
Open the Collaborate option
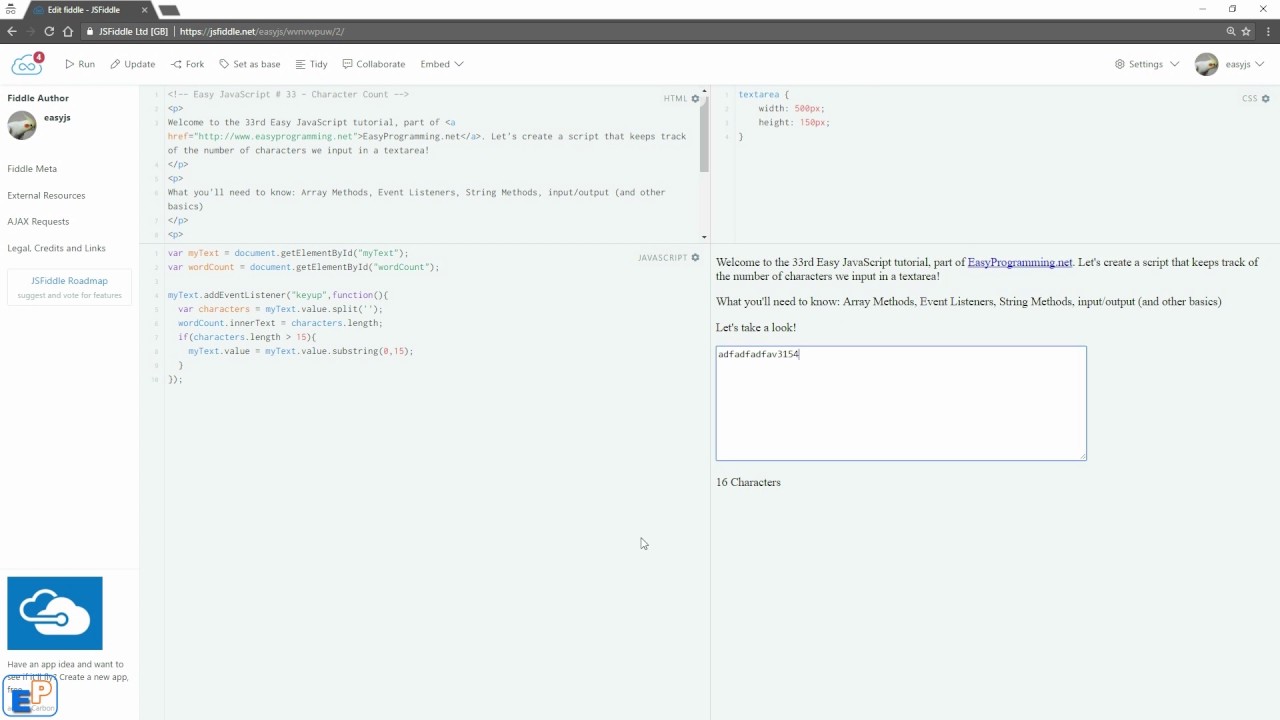pyautogui.click(x=374, y=64)
